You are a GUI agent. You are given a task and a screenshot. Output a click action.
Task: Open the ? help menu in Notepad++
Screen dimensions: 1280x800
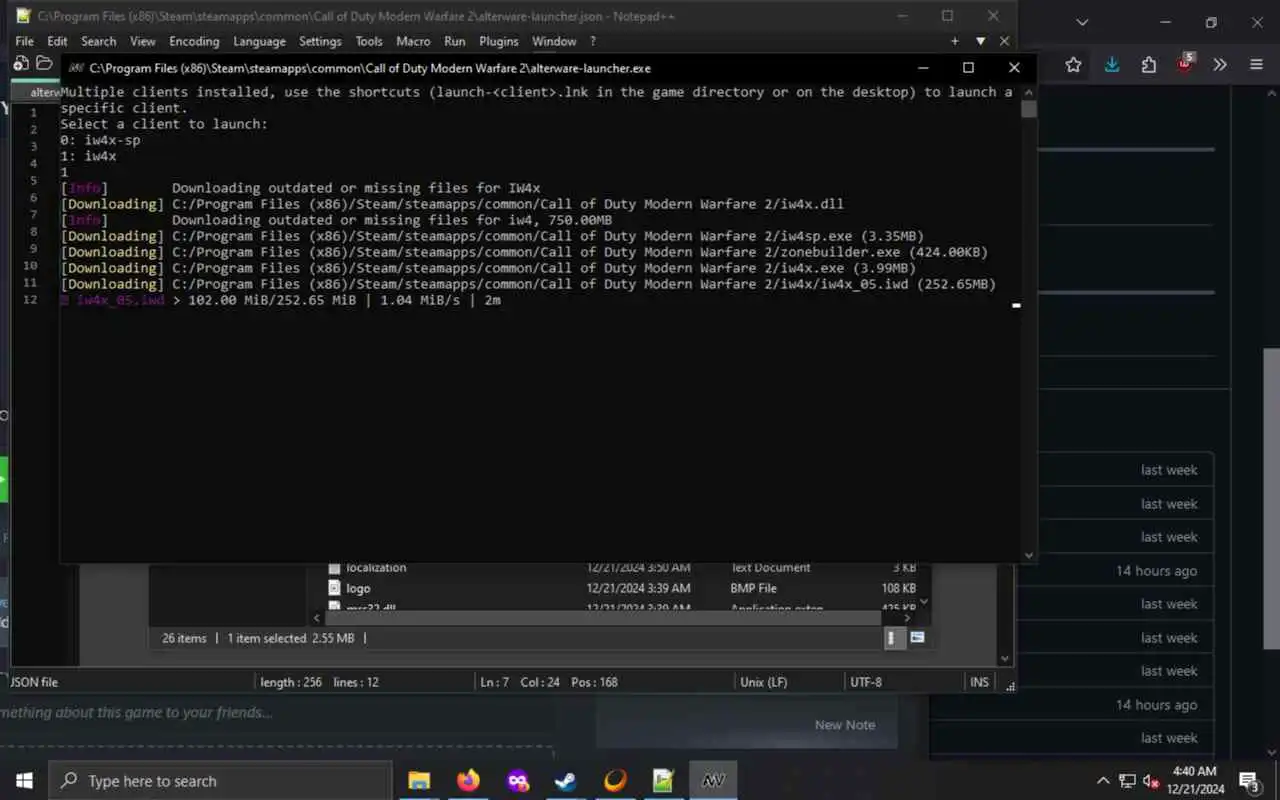pyautogui.click(x=592, y=41)
